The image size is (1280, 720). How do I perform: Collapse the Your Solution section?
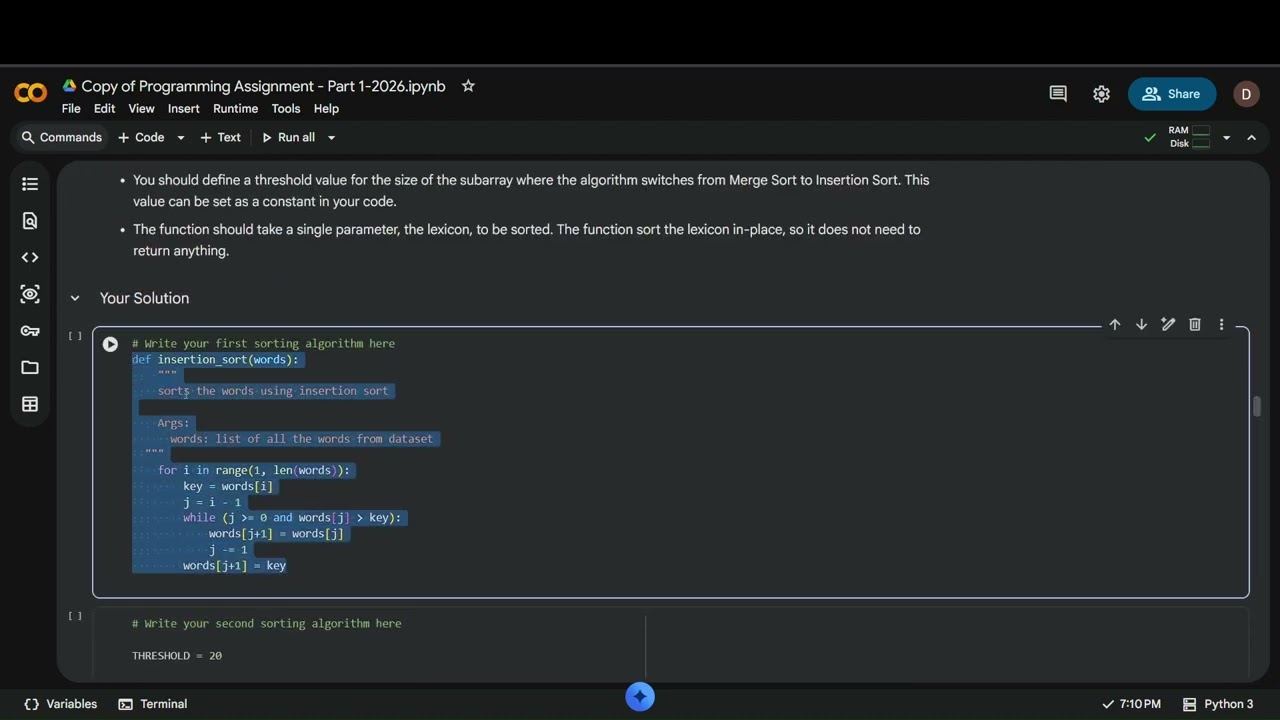click(x=75, y=298)
